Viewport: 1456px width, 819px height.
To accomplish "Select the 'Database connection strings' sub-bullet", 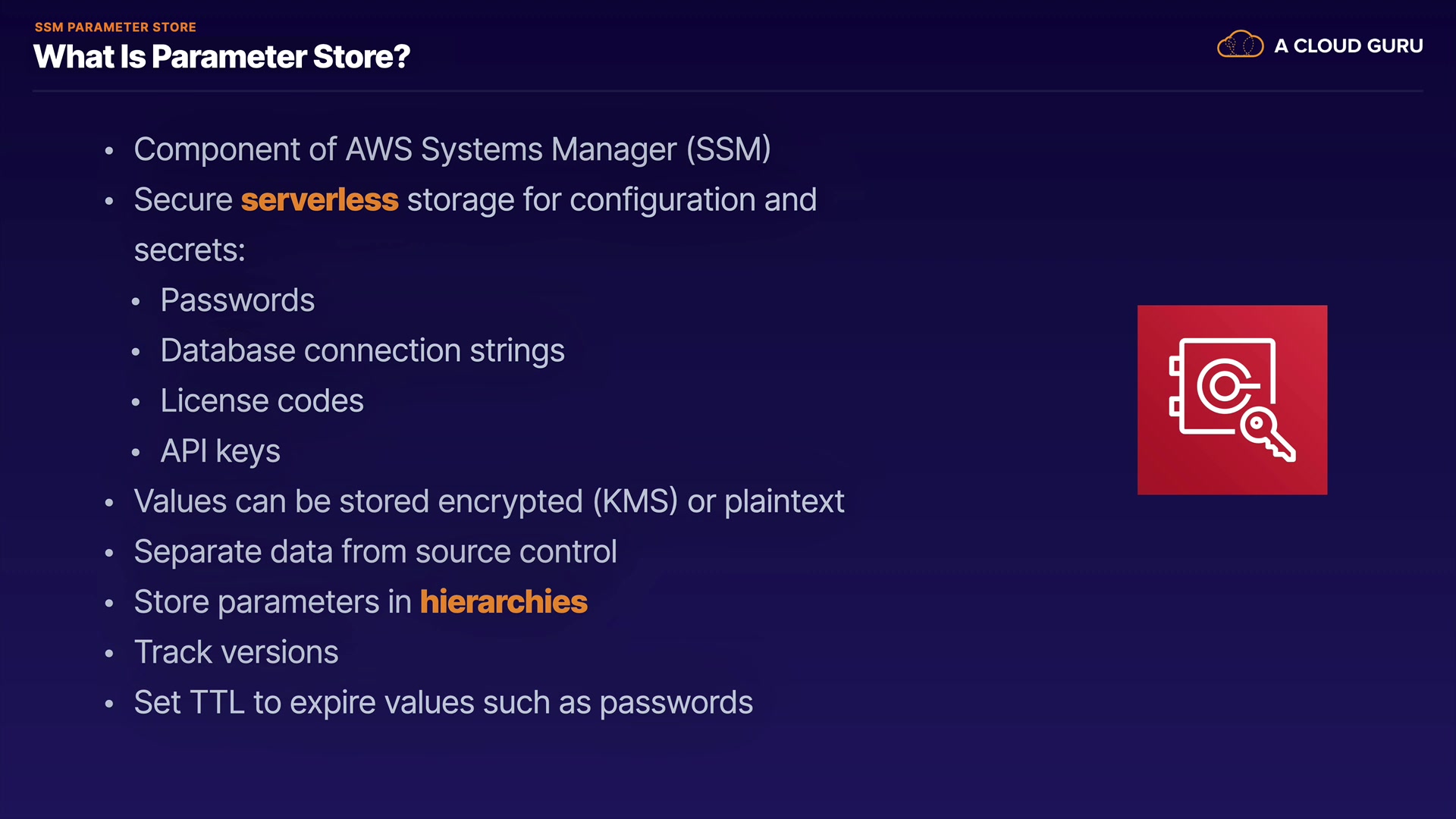I will click(362, 350).
